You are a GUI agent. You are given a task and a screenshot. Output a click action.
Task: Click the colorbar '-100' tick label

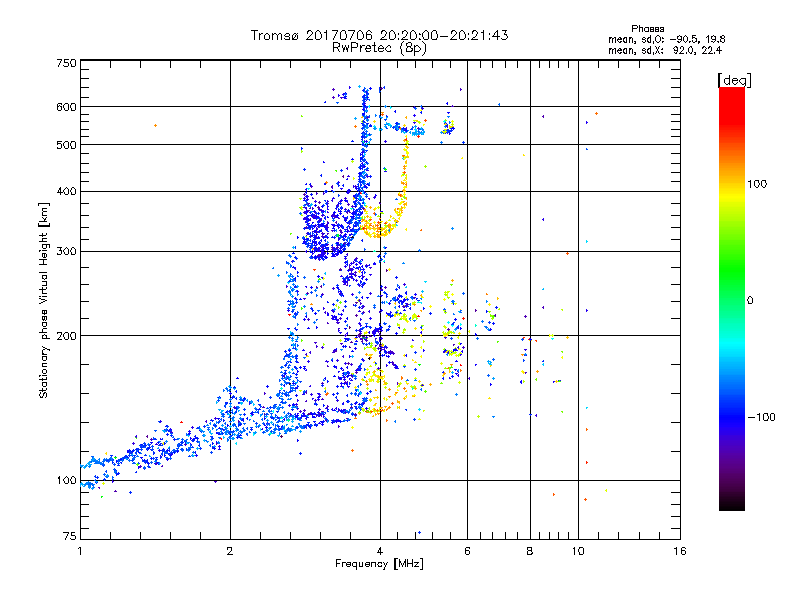coord(762,417)
